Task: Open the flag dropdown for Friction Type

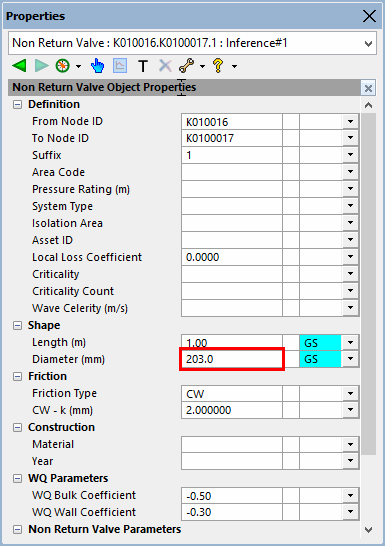Action: click(x=350, y=393)
